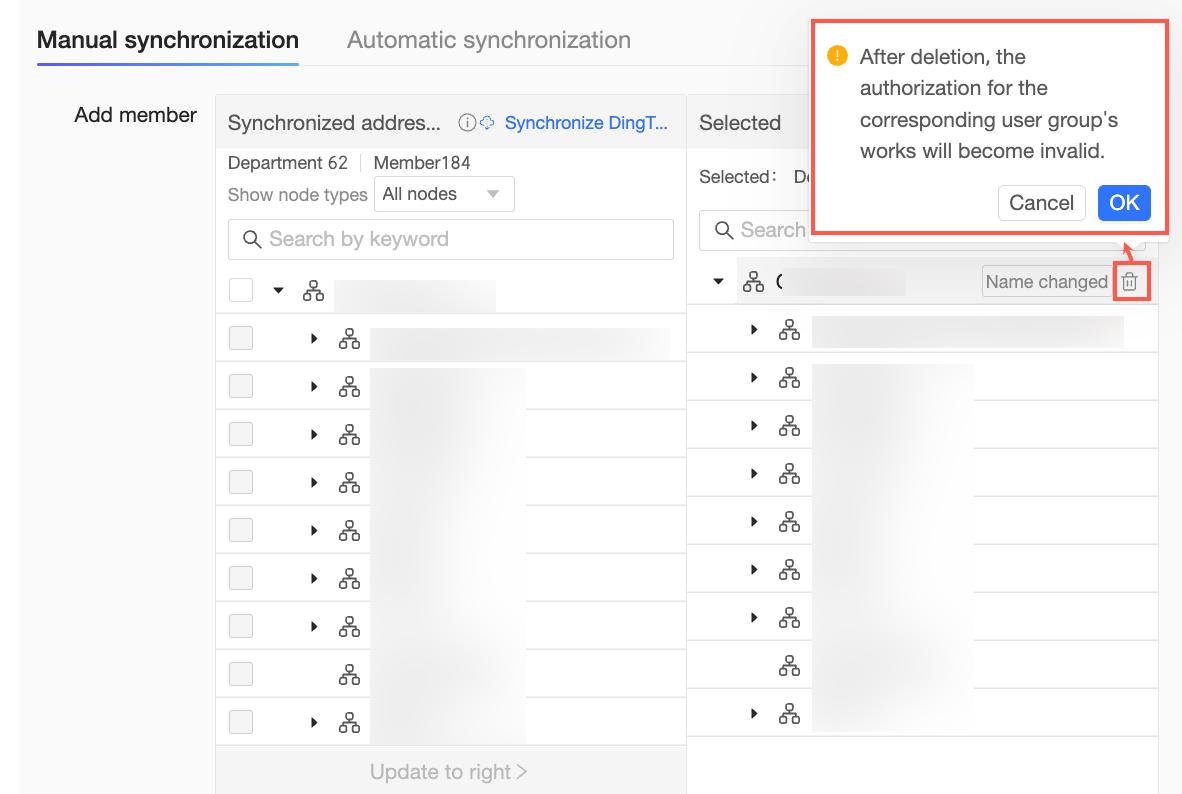Click the Synchronize DingTalk link
The height and width of the screenshot is (794, 1182).
pyautogui.click(x=582, y=123)
